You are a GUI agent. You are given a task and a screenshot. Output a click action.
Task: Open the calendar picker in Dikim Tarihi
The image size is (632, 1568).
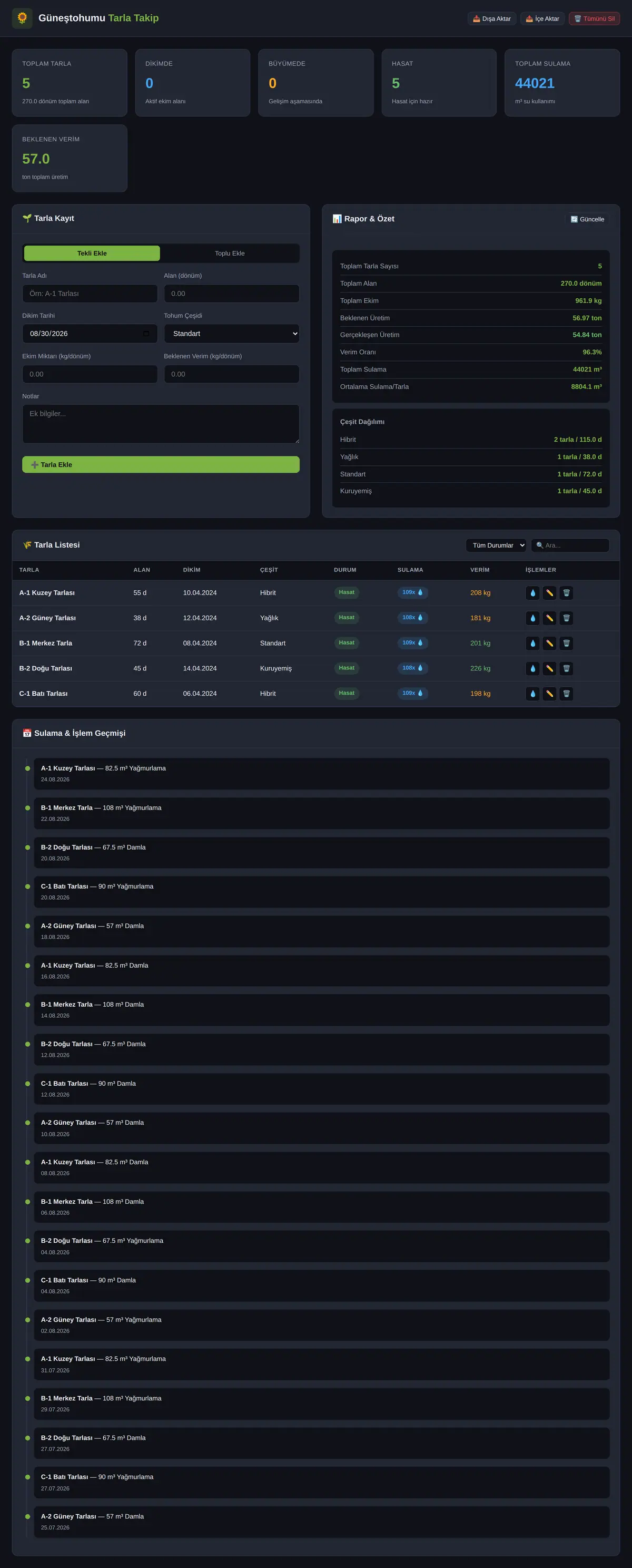tap(146, 334)
